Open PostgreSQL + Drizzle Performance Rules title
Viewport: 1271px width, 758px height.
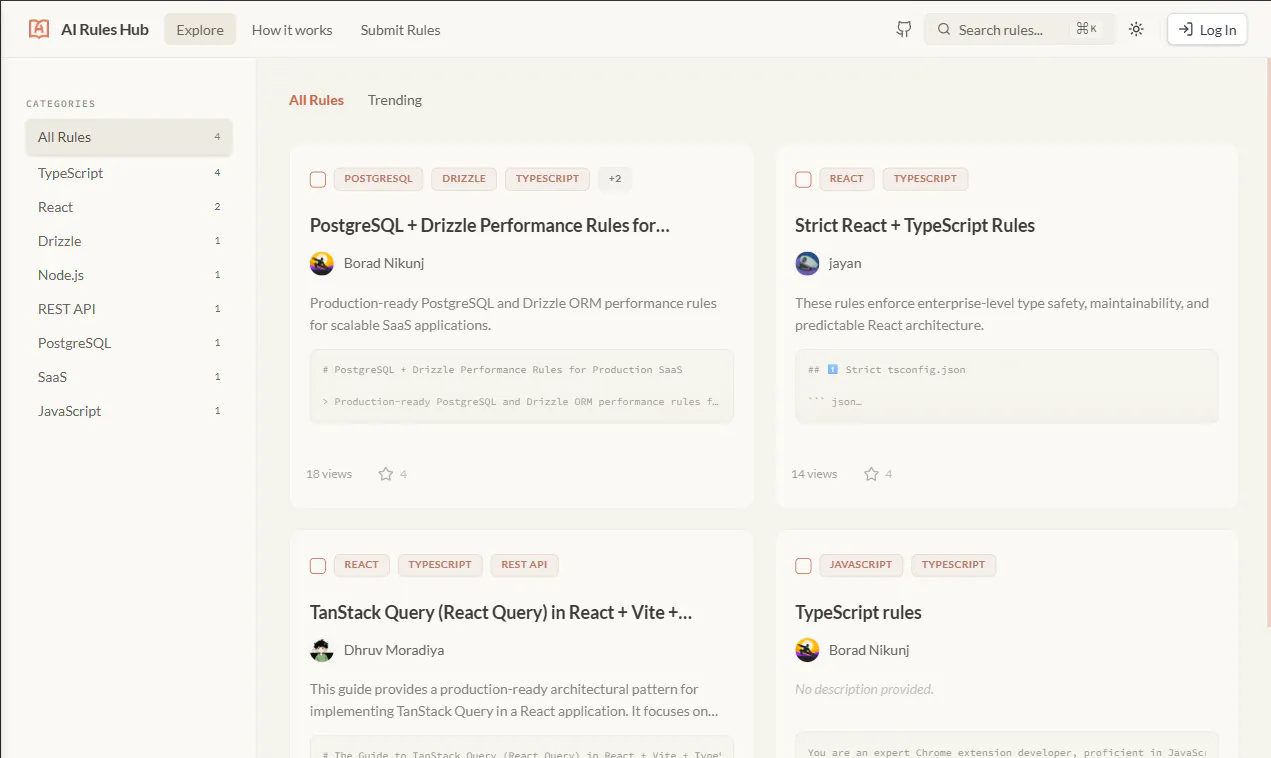pyautogui.click(x=490, y=225)
